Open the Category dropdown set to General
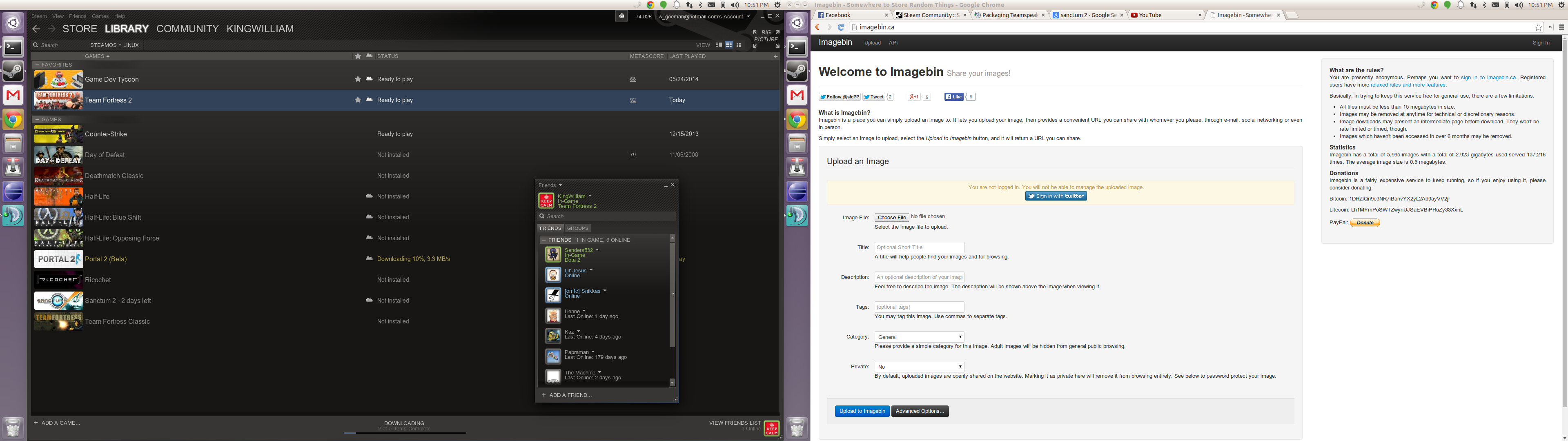Image resolution: width=1568 pixels, height=441 pixels. 919,337
